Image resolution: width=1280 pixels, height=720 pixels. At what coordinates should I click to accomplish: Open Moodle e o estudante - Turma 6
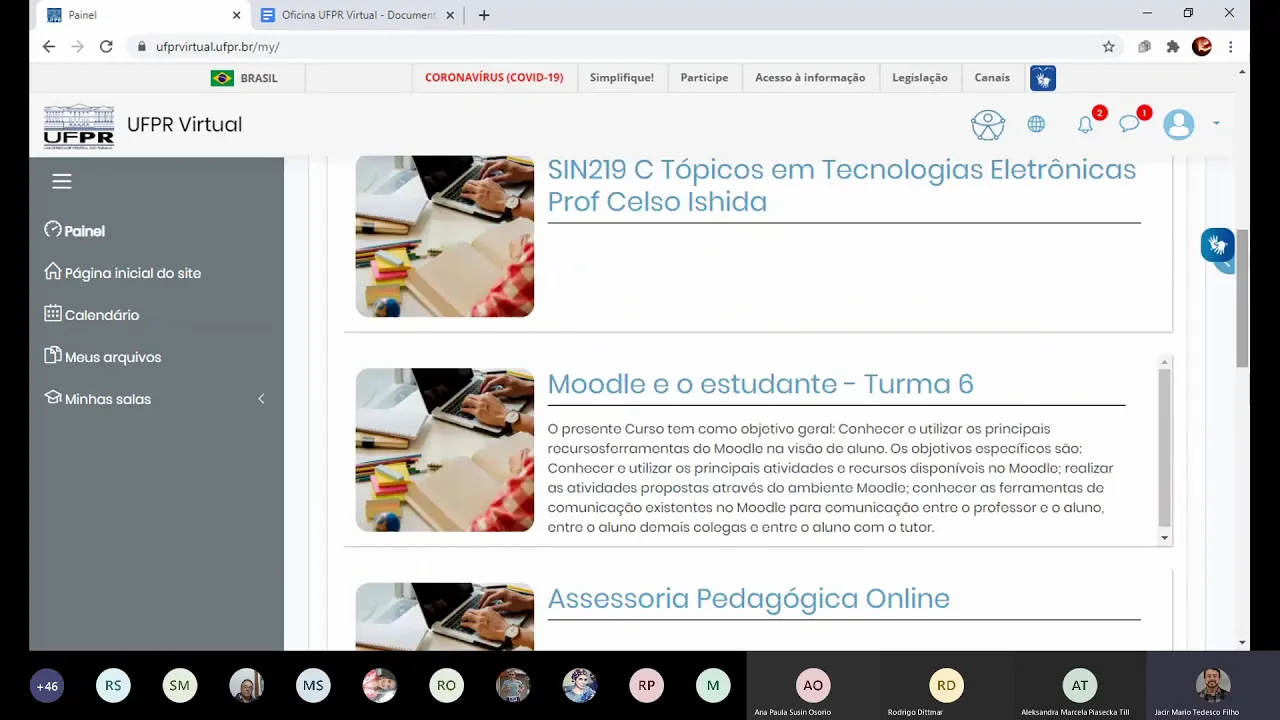760,384
